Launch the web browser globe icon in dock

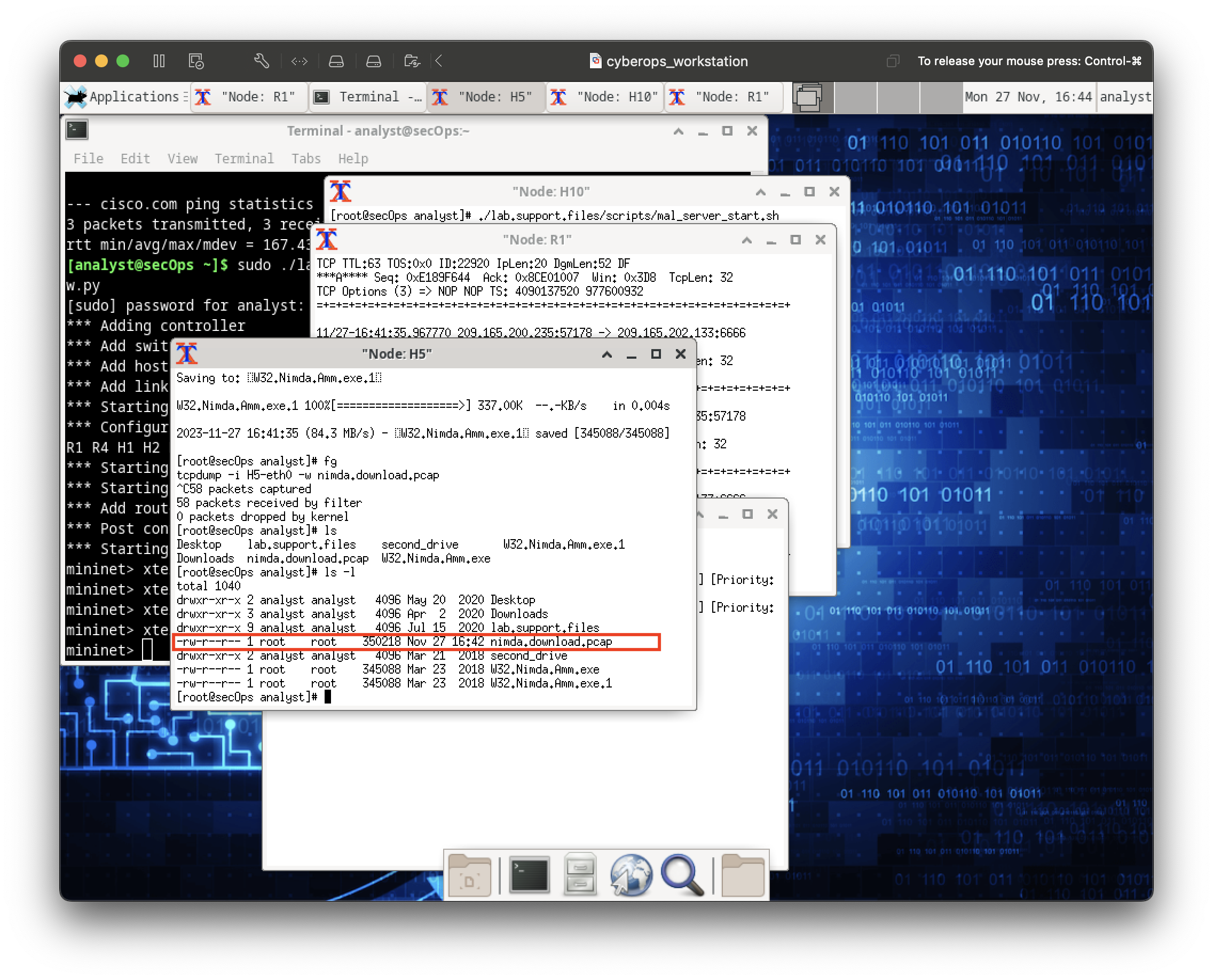(631, 874)
